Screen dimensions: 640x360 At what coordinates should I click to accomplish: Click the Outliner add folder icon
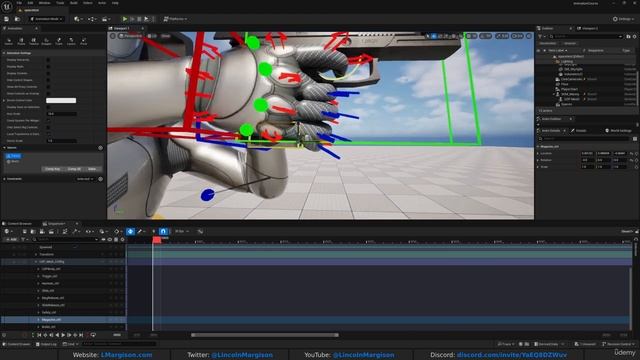pyautogui.click(x=628, y=36)
